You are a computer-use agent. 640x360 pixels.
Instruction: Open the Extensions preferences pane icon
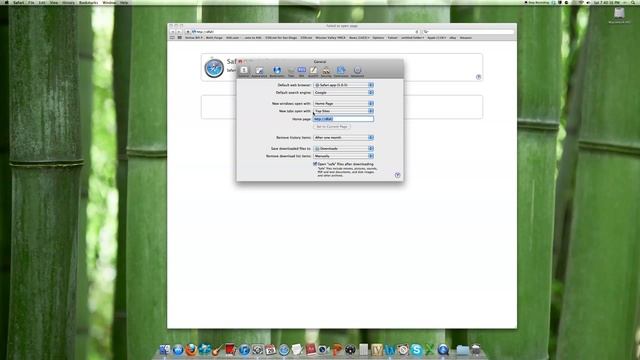(x=341, y=71)
